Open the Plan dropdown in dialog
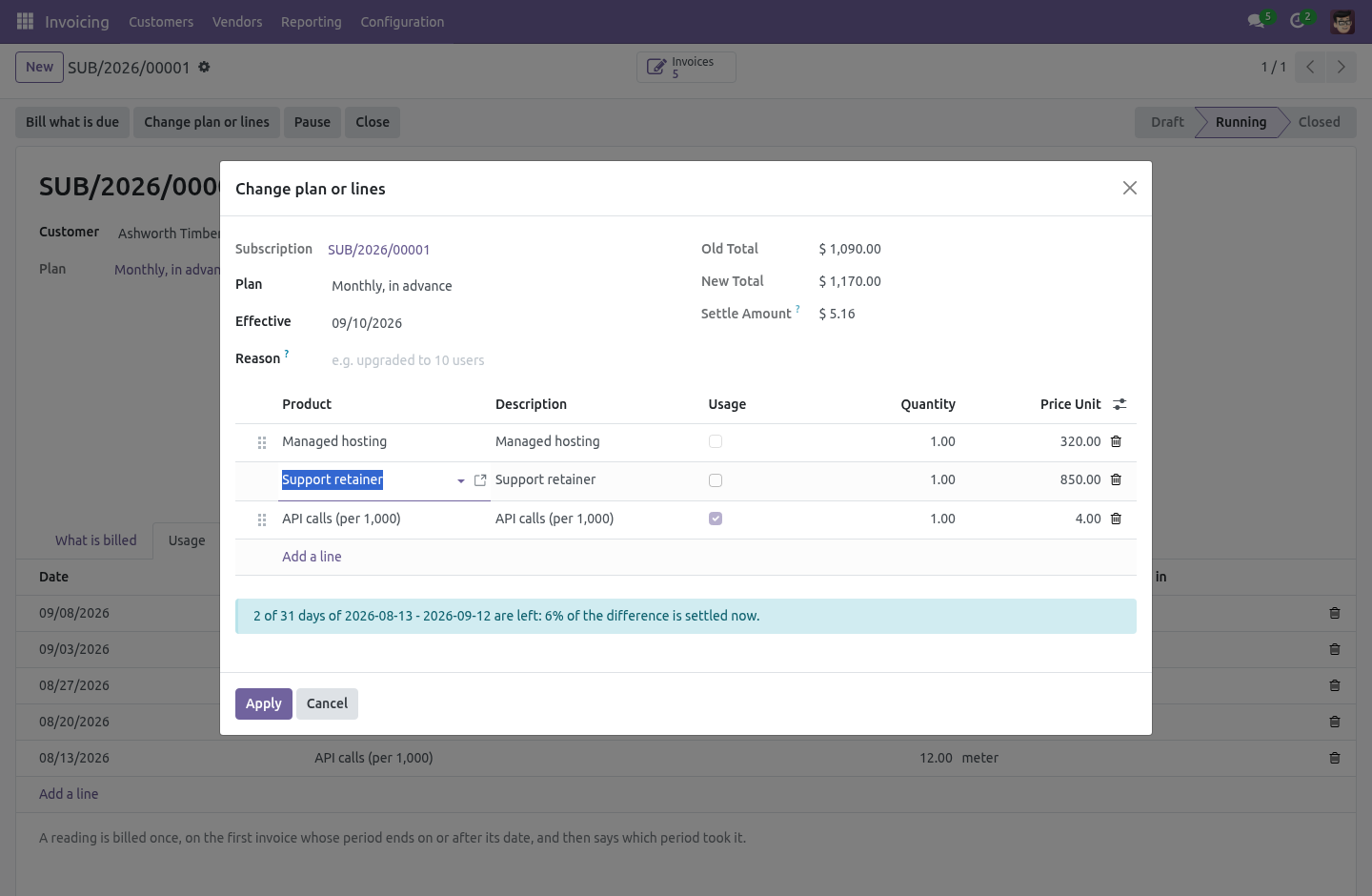This screenshot has width=1372, height=896. point(501,286)
